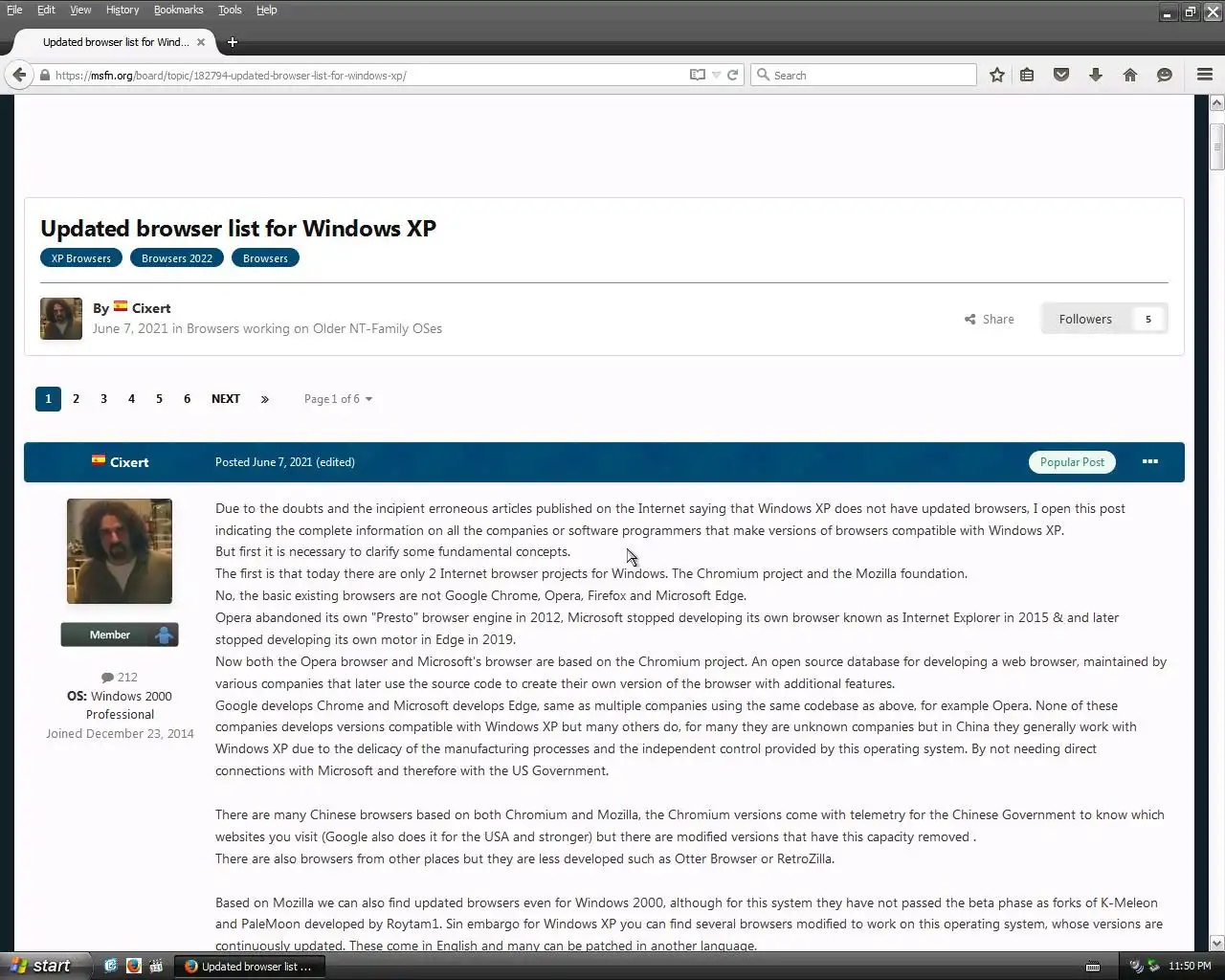1225x980 pixels.
Task: Open Cixert's profile link in topic header
Action: pos(151,308)
